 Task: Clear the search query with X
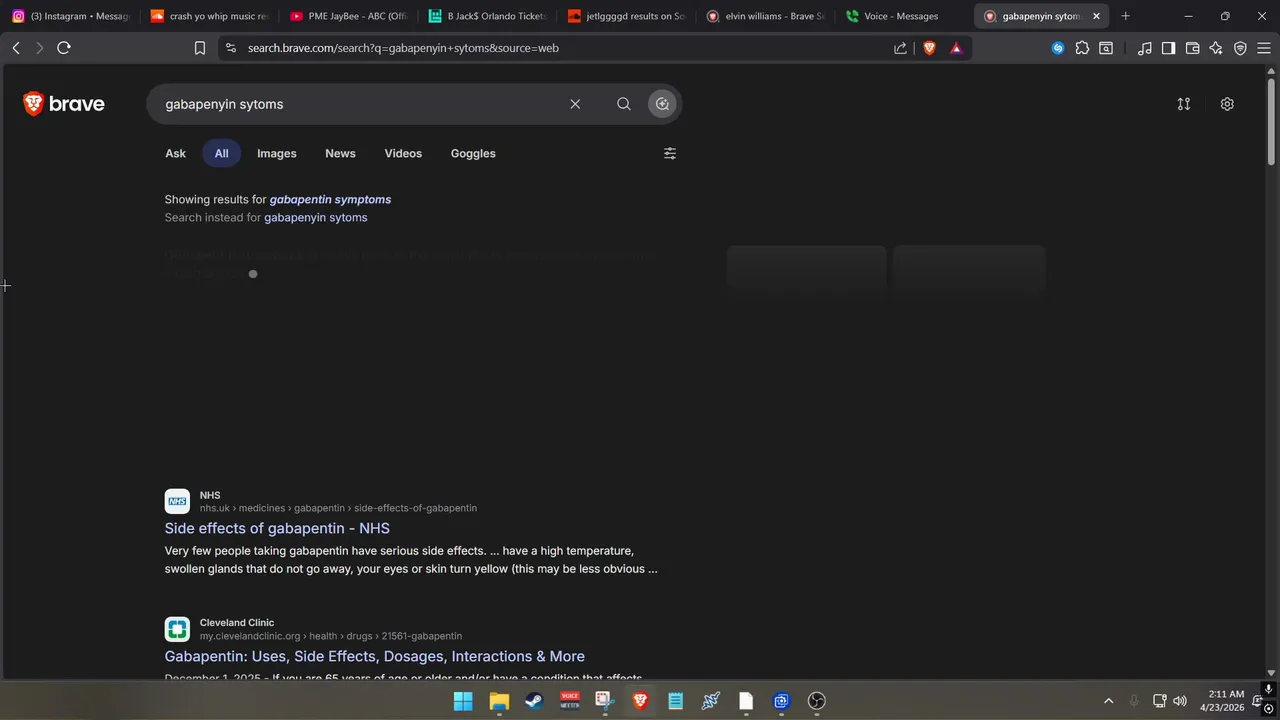[x=575, y=104]
